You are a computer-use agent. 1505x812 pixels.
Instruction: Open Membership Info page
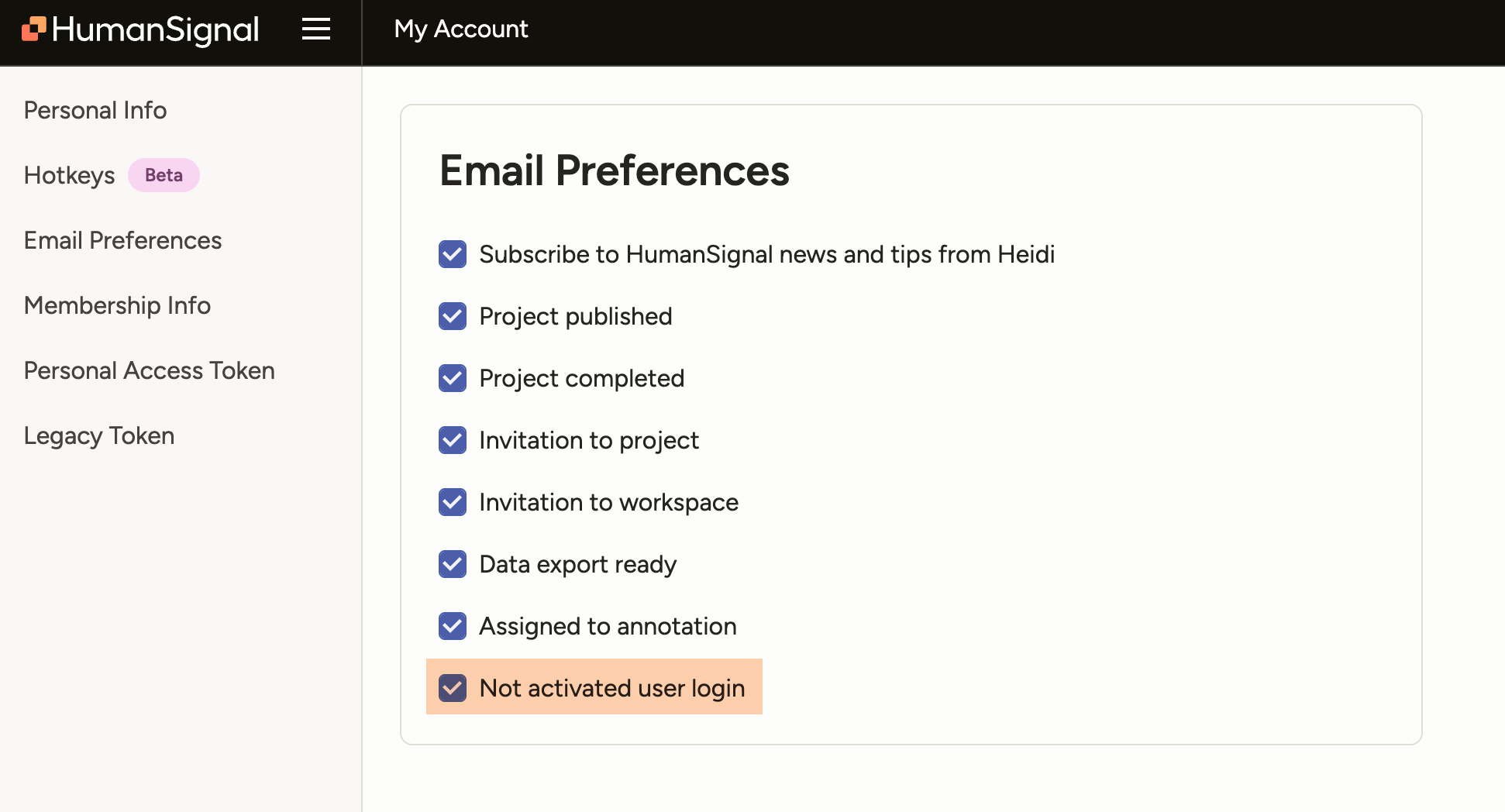click(x=117, y=305)
